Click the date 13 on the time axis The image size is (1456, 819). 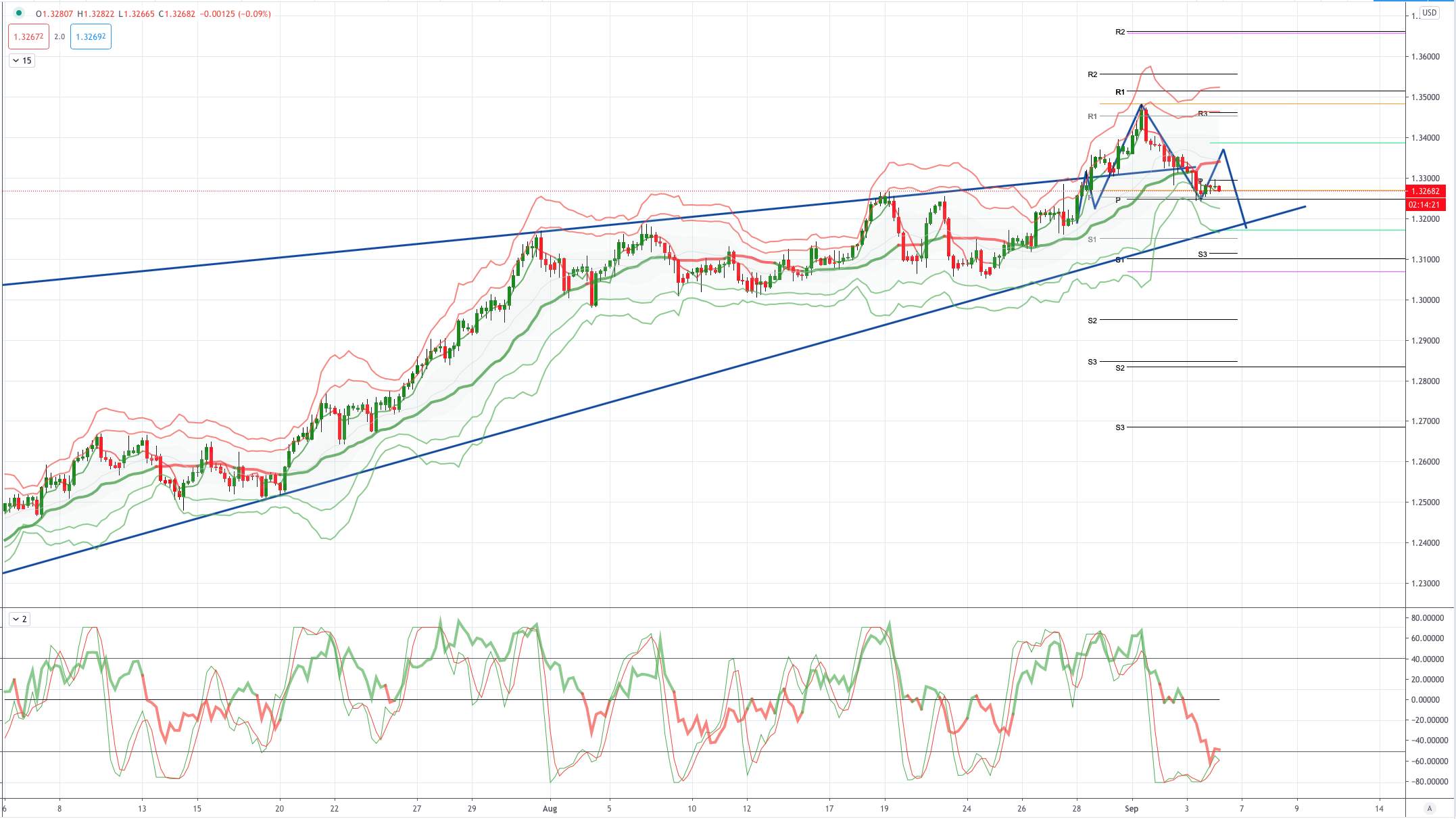(142, 808)
